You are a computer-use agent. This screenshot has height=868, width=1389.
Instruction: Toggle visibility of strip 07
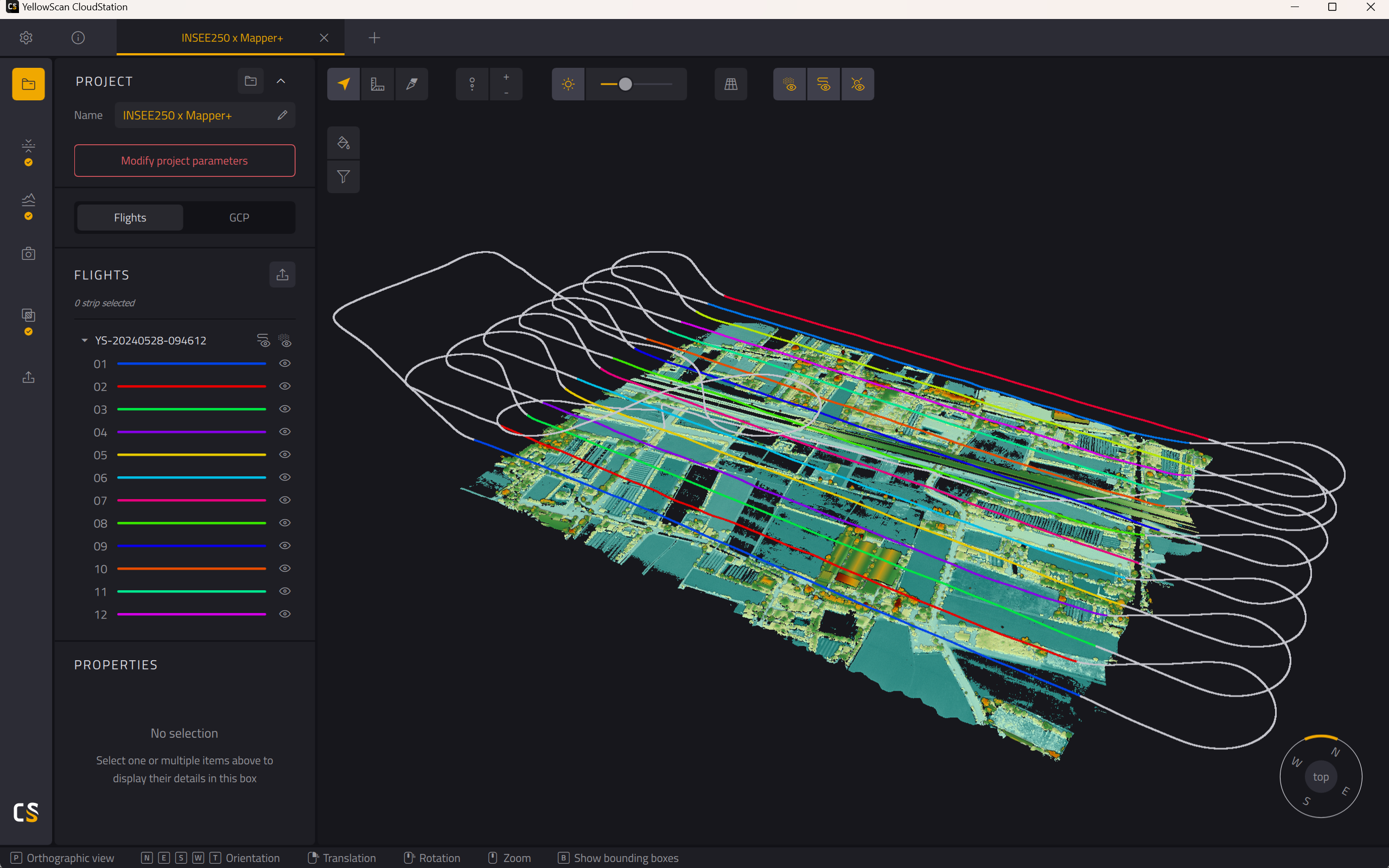[x=285, y=500]
